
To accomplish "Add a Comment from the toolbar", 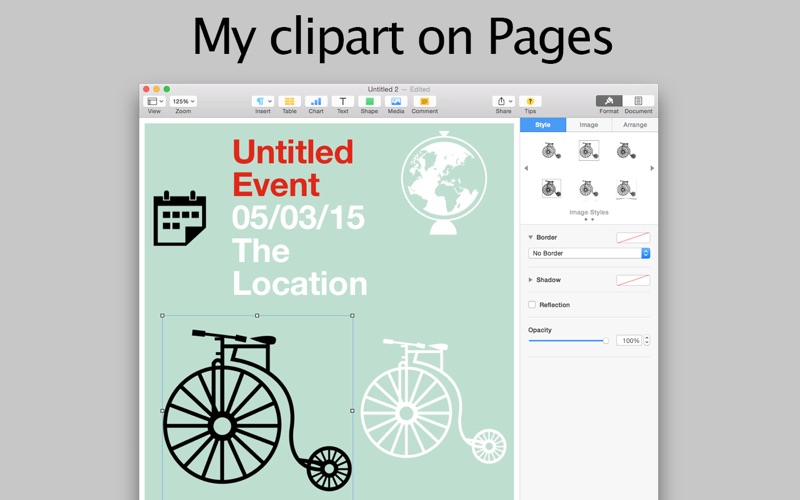I will point(424,101).
